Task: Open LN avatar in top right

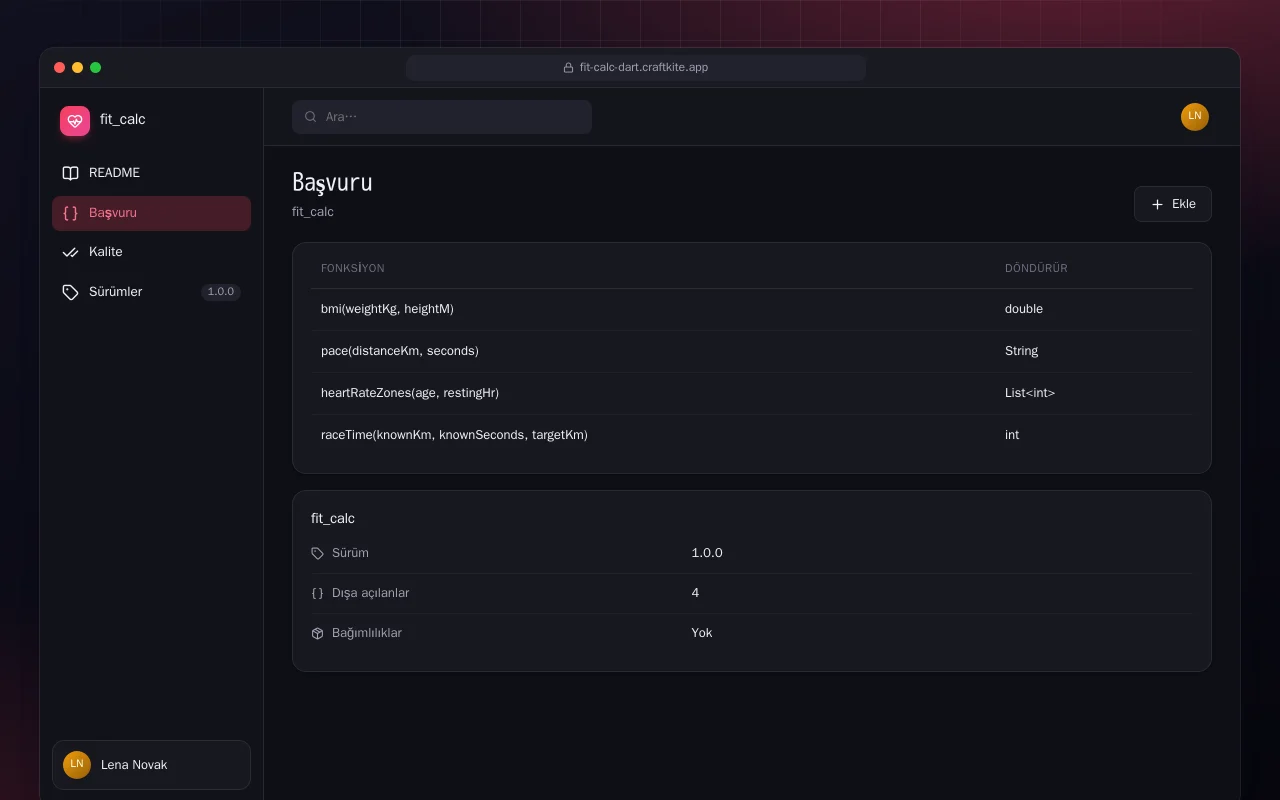Action: pyautogui.click(x=1195, y=117)
